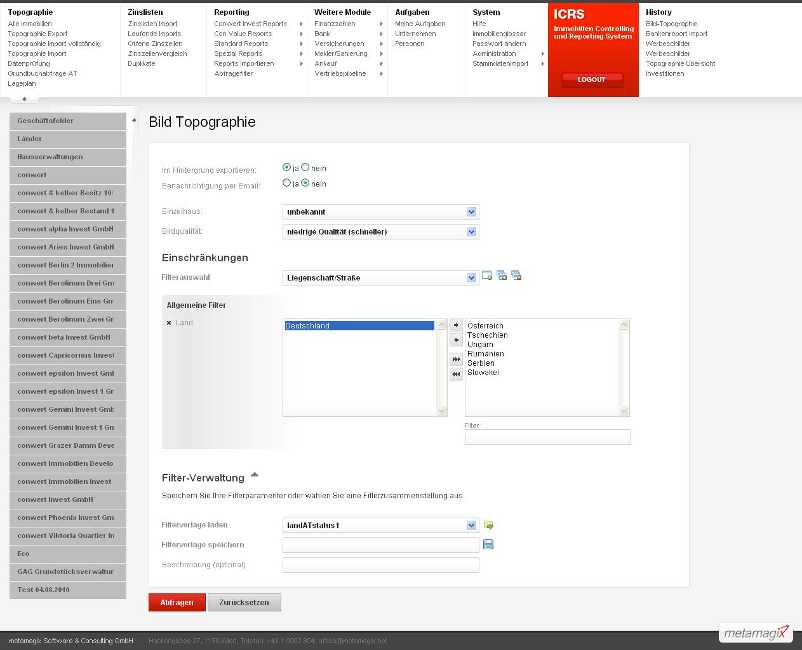Move all countries with the triple right-arrow button

click(x=456, y=360)
